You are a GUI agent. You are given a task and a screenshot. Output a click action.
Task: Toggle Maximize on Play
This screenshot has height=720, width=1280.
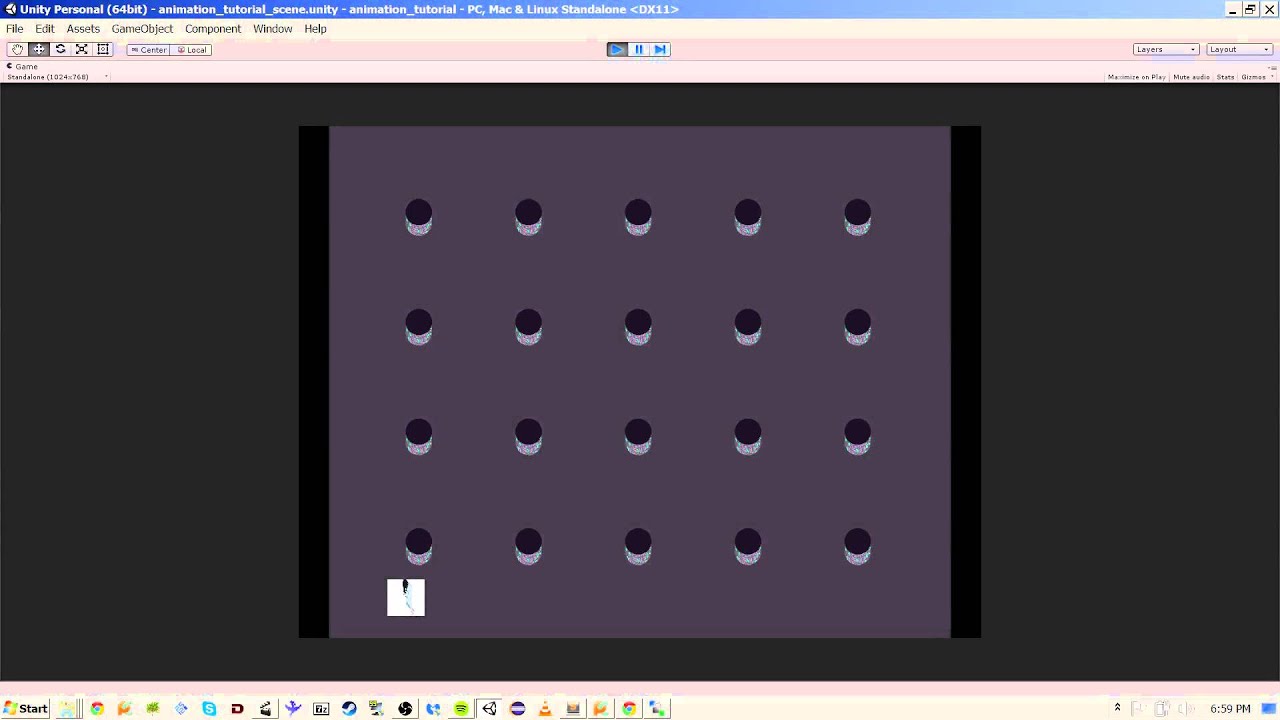pos(1137,77)
